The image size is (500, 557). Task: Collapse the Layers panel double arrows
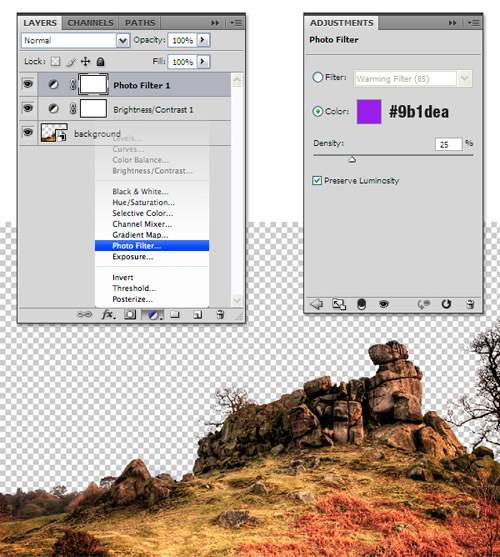pos(215,23)
